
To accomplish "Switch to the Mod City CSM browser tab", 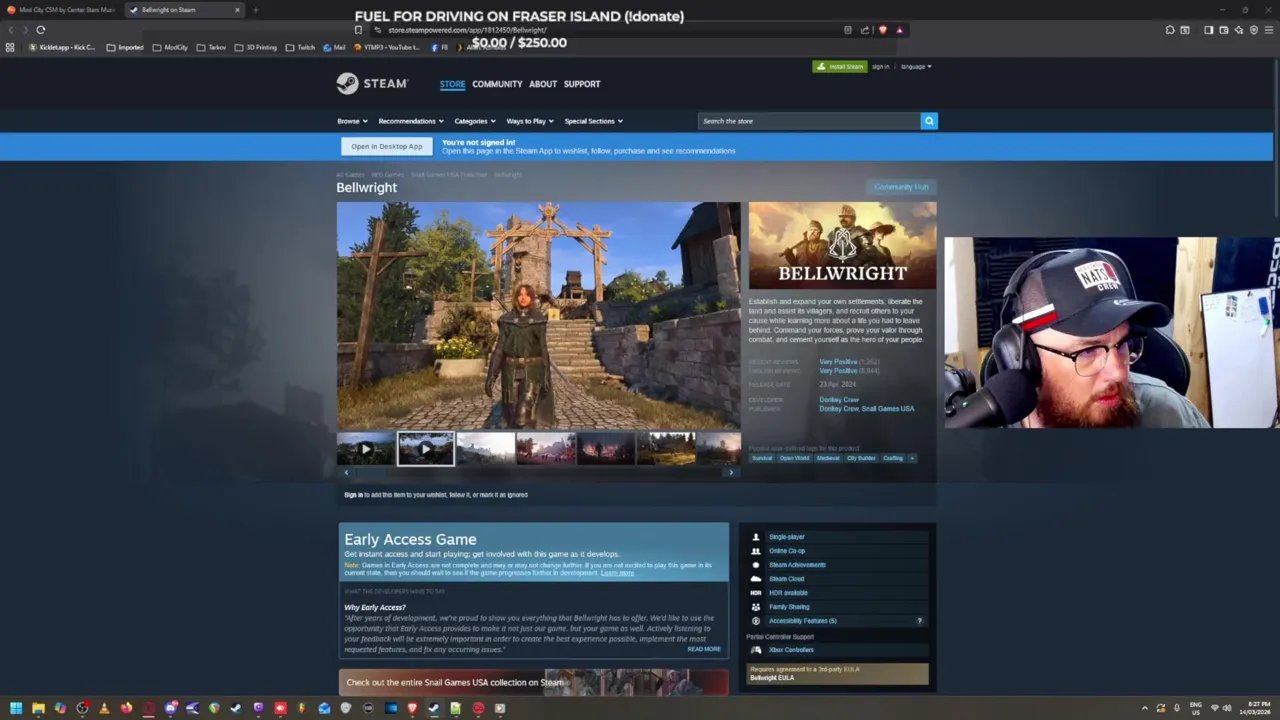I will [62, 10].
